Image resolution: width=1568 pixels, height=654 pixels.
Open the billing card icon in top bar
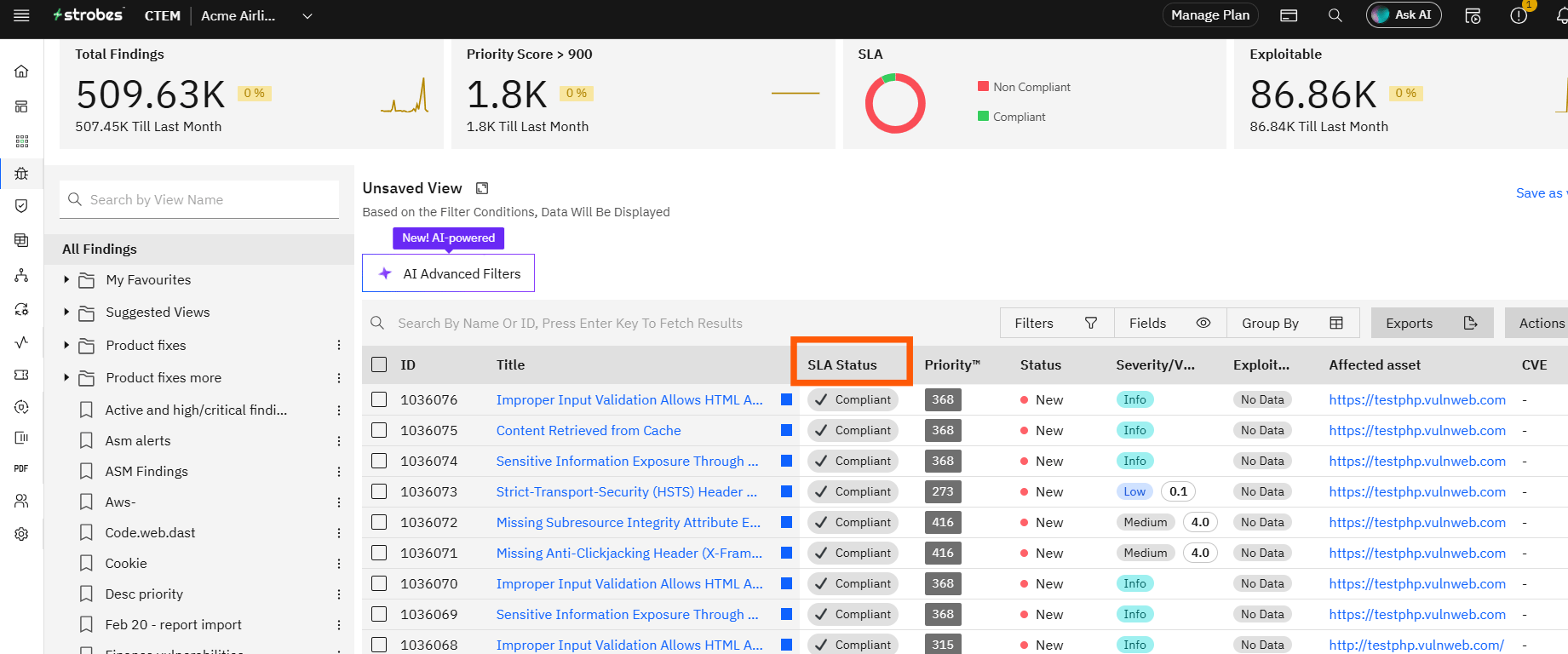pos(1289,15)
